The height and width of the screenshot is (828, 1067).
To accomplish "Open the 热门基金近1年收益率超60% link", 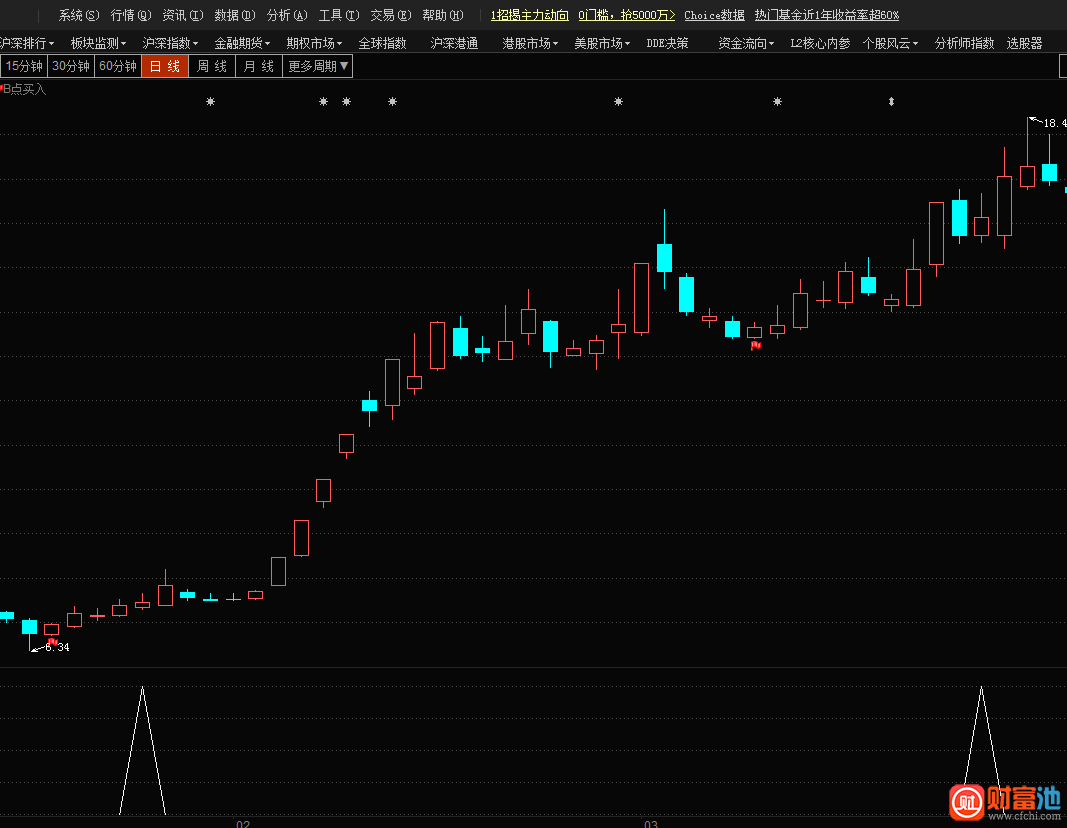I will point(826,16).
